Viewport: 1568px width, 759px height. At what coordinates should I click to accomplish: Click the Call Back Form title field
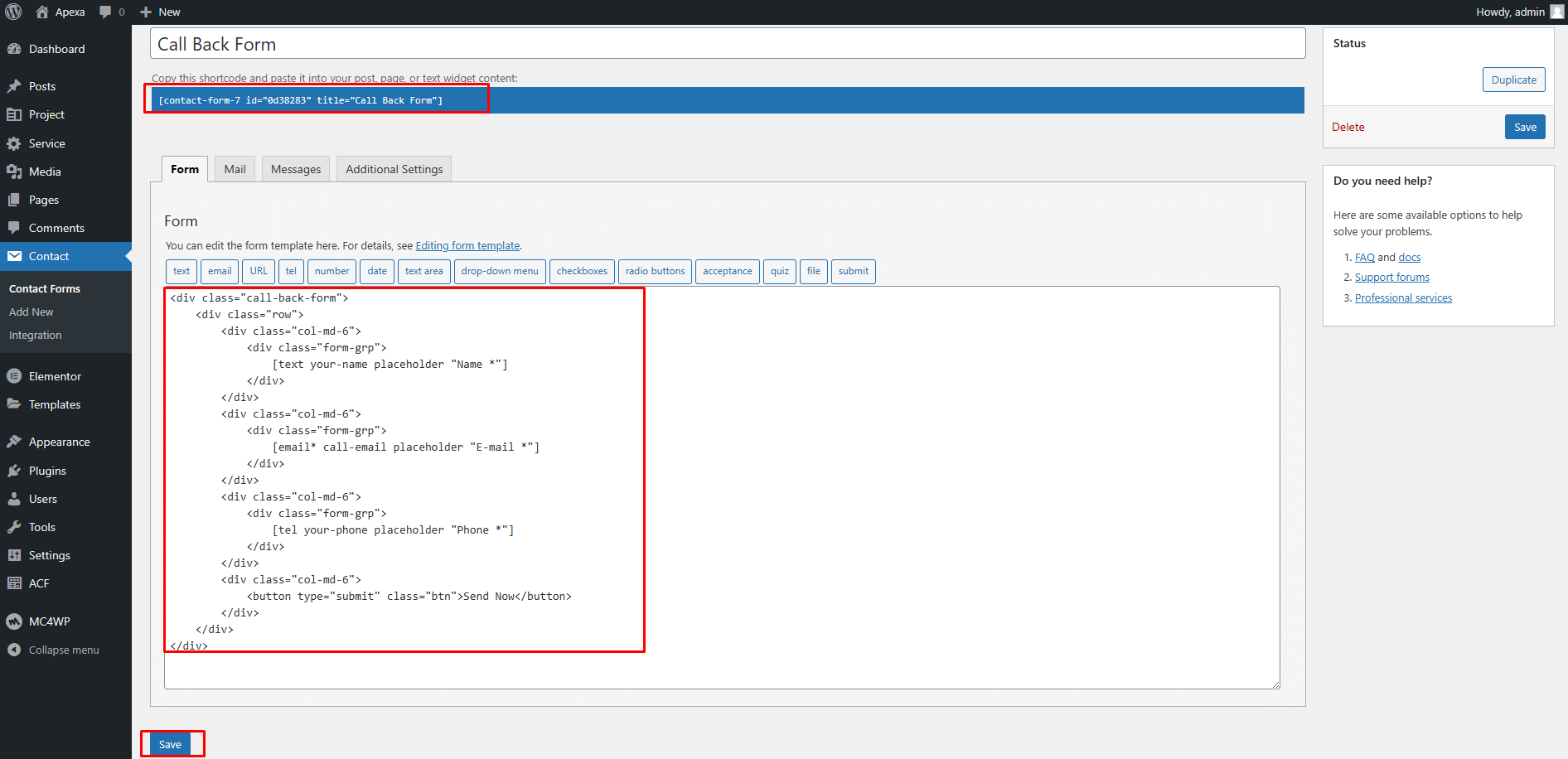pos(728,44)
